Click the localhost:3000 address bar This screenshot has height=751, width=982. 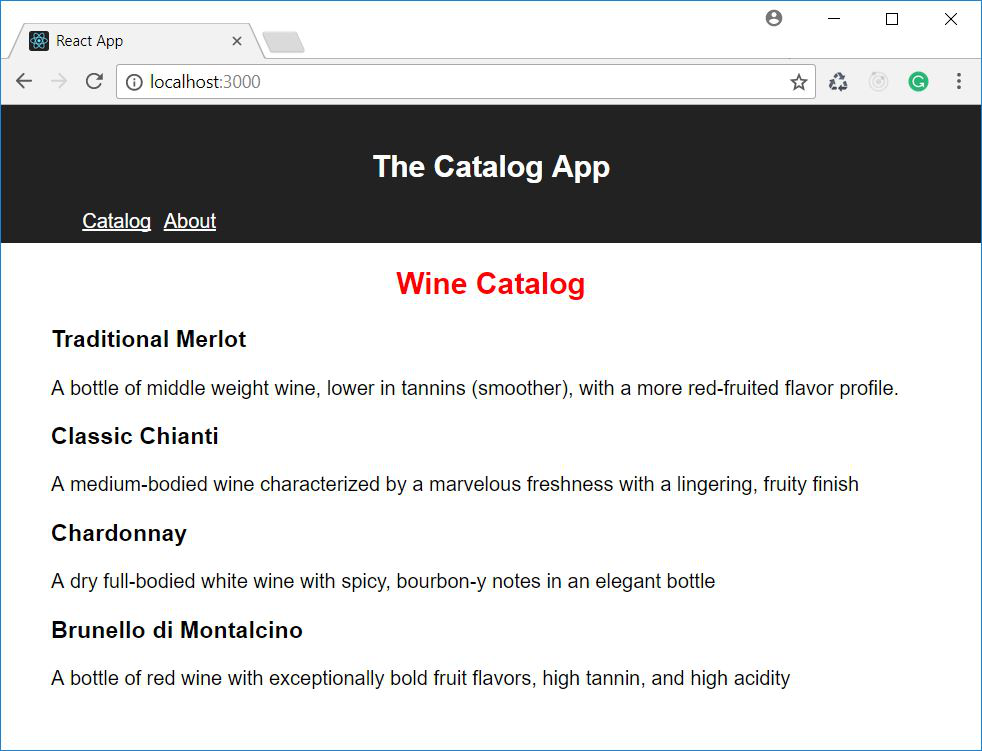click(x=466, y=82)
